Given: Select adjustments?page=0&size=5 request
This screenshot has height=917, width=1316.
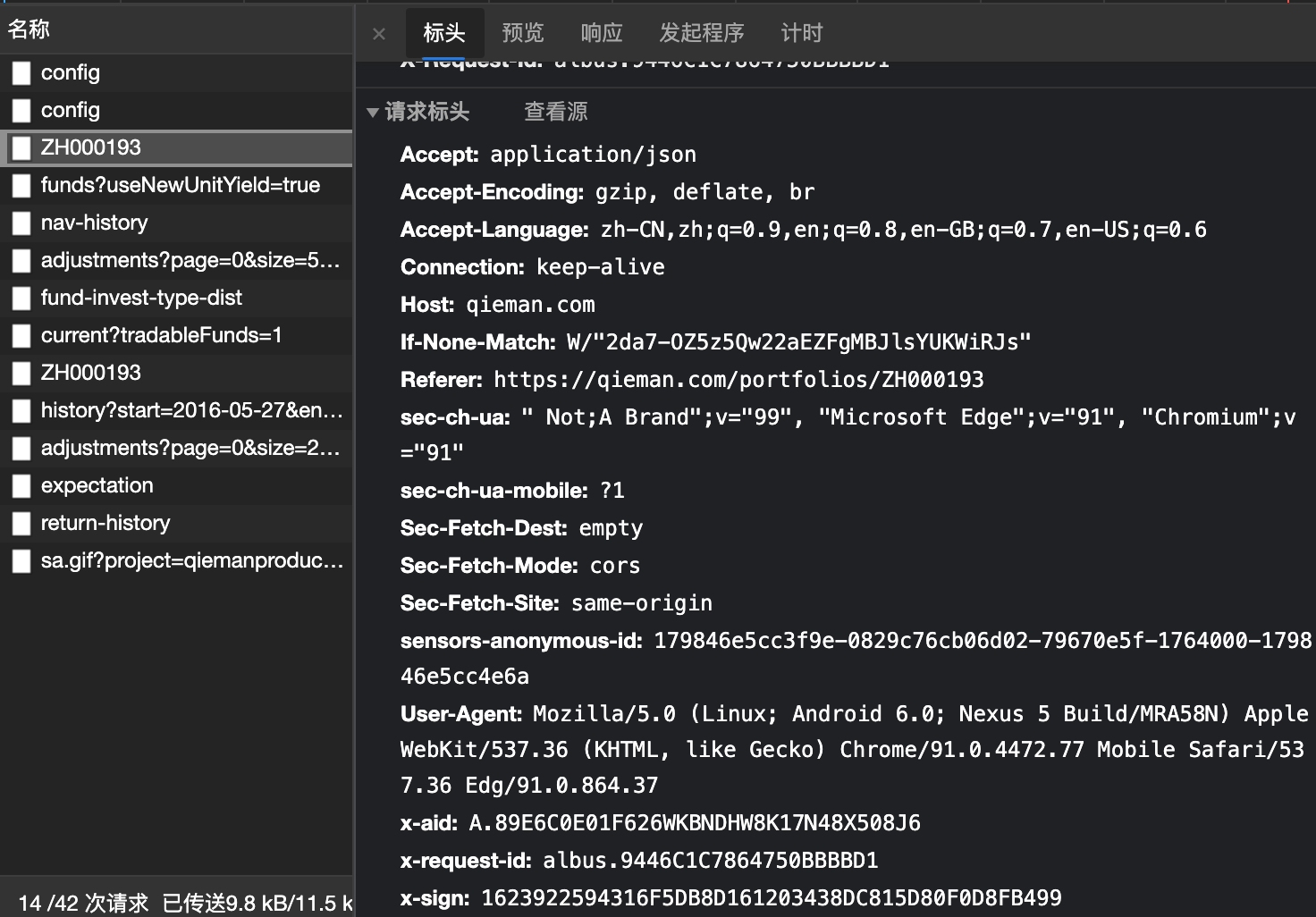Looking at the screenshot, I should tap(176, 260).
